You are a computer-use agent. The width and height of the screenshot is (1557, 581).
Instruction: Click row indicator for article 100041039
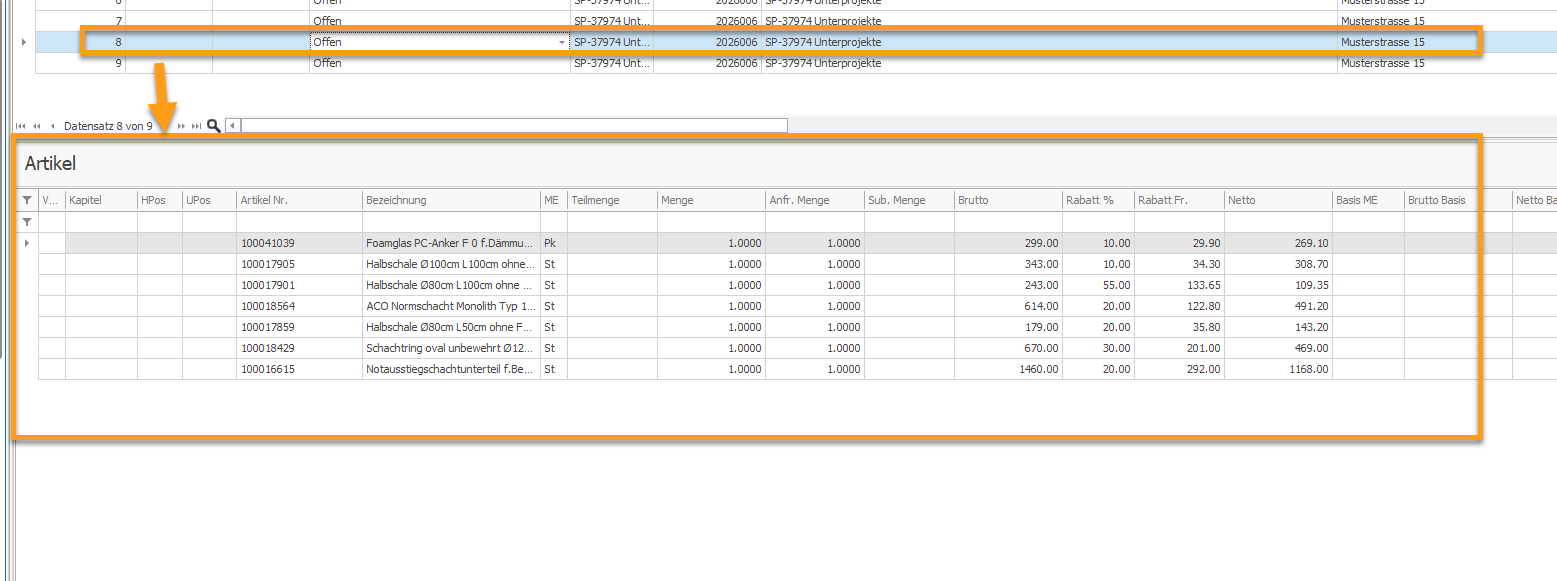click(x=27, y=243)
